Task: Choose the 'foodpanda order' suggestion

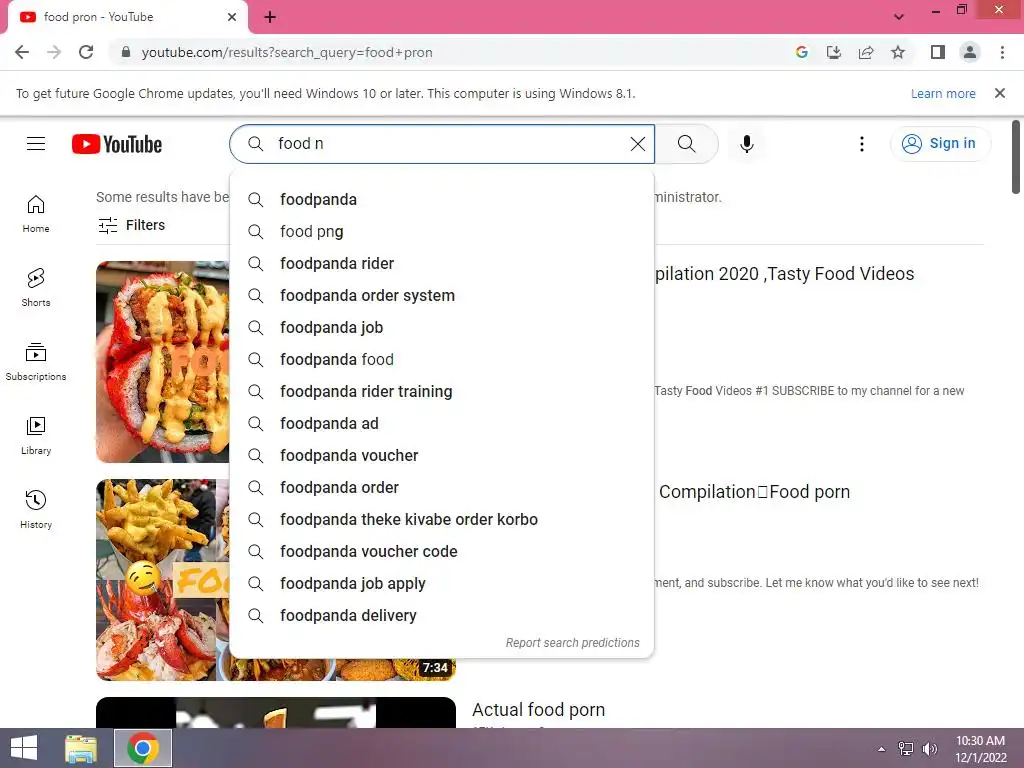Action: 442,487
